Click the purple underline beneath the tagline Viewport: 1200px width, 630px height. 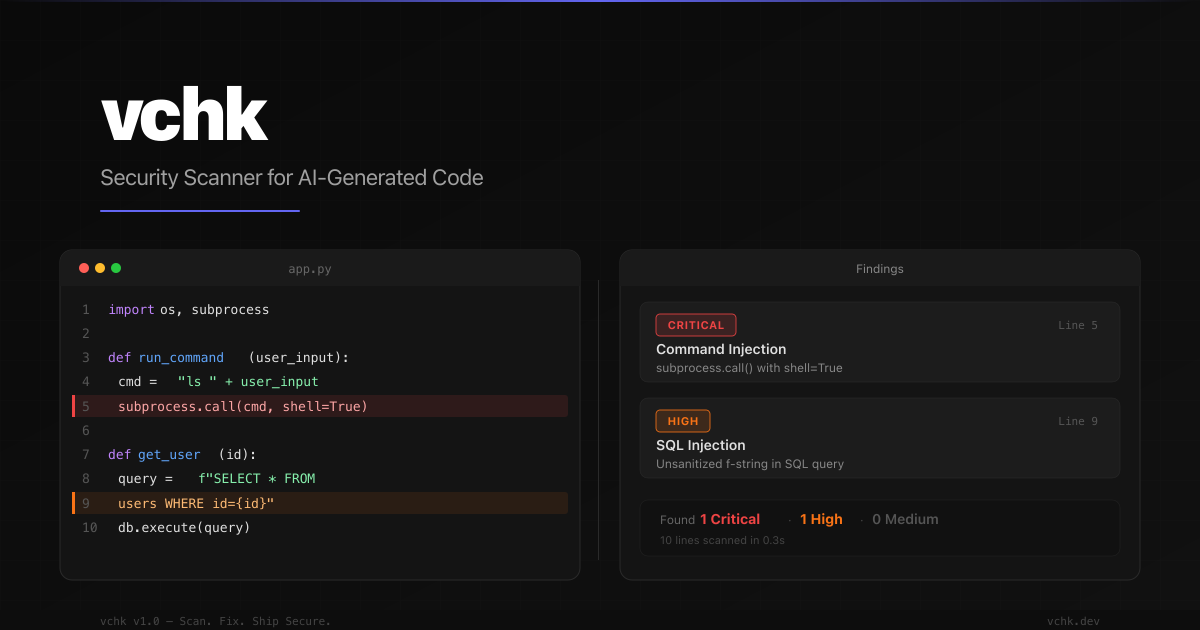click(x=200, y=211)
